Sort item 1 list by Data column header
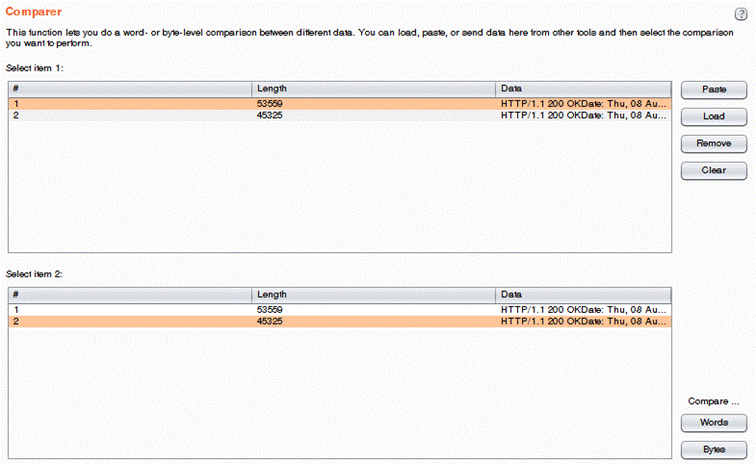Image resolution: width=756 pixels, height=464 pixels. tap(582, 89)
